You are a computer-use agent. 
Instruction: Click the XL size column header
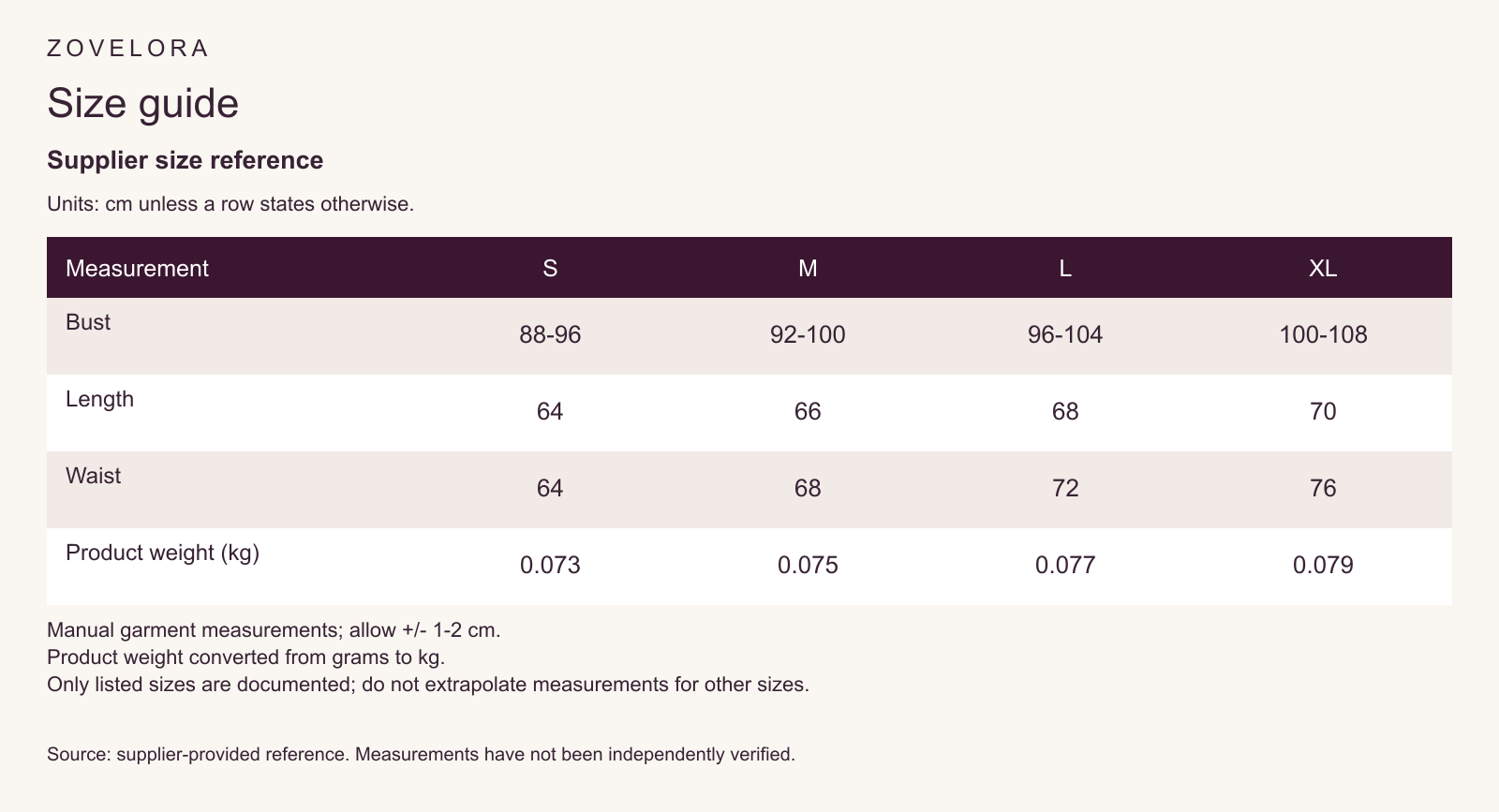click(x=1323, y=268)
